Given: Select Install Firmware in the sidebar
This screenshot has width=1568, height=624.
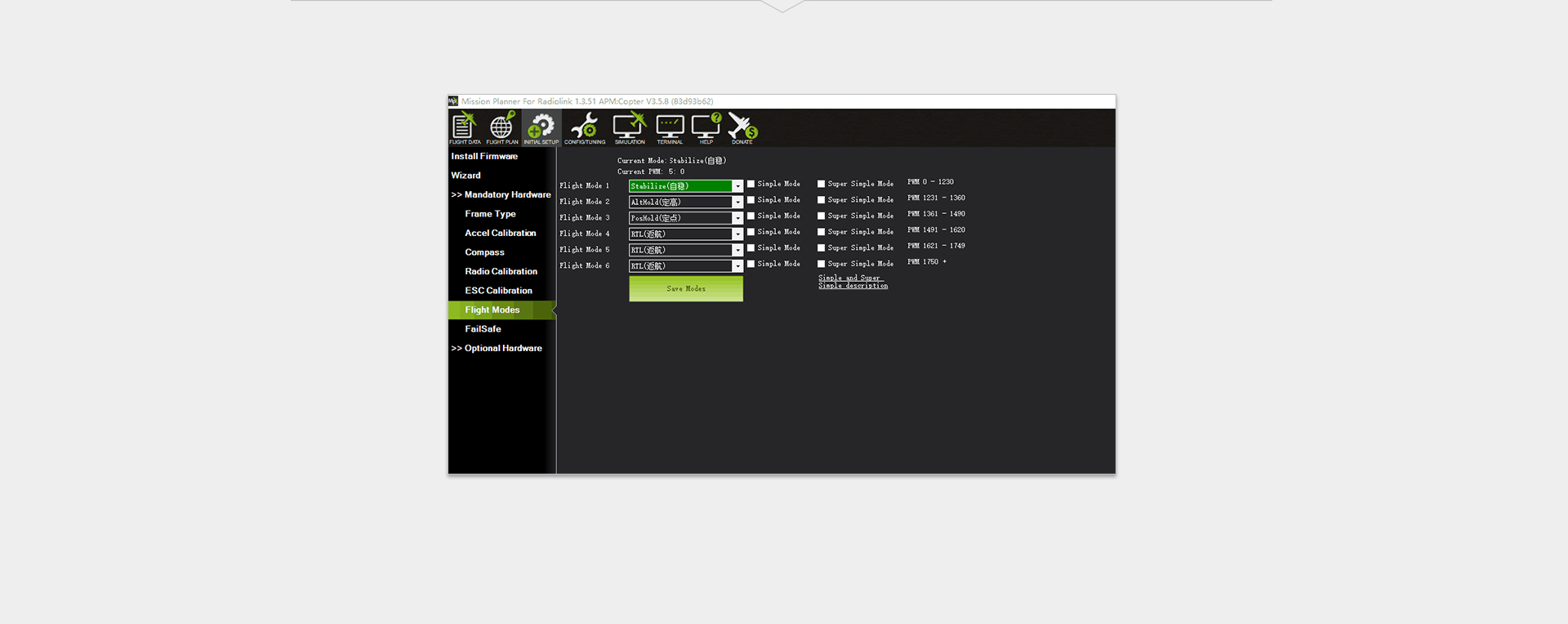Looking at the screenshot, I should (x=484, y=156).
